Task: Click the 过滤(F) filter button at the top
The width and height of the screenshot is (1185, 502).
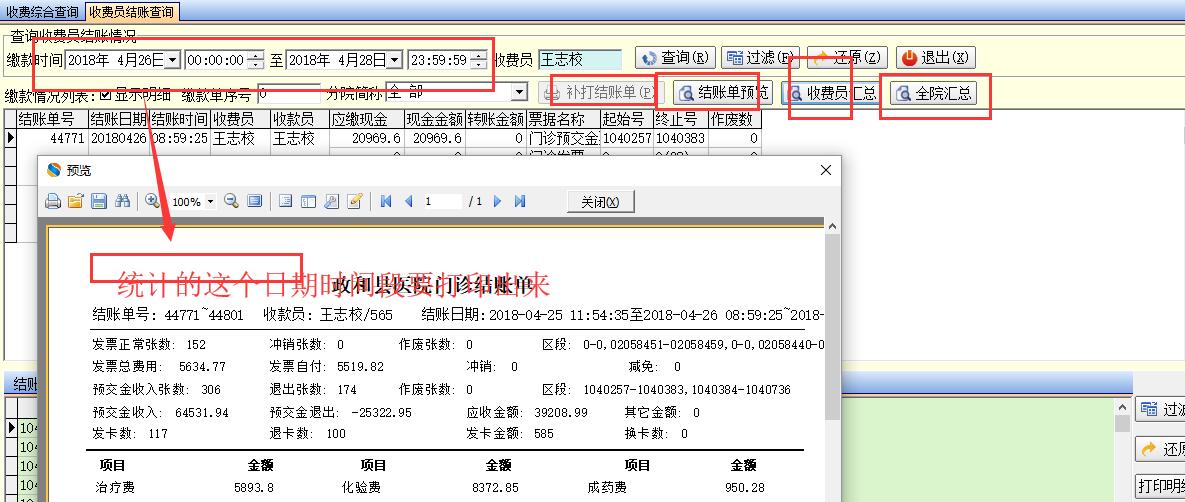Action: (760, 57)
